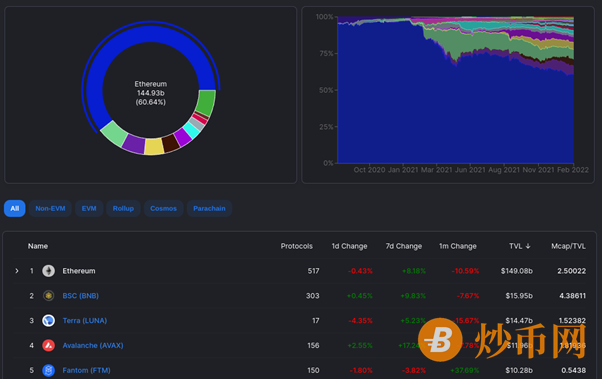
Task: Click the green band in area chart
Action: click(x=488, y=41)
